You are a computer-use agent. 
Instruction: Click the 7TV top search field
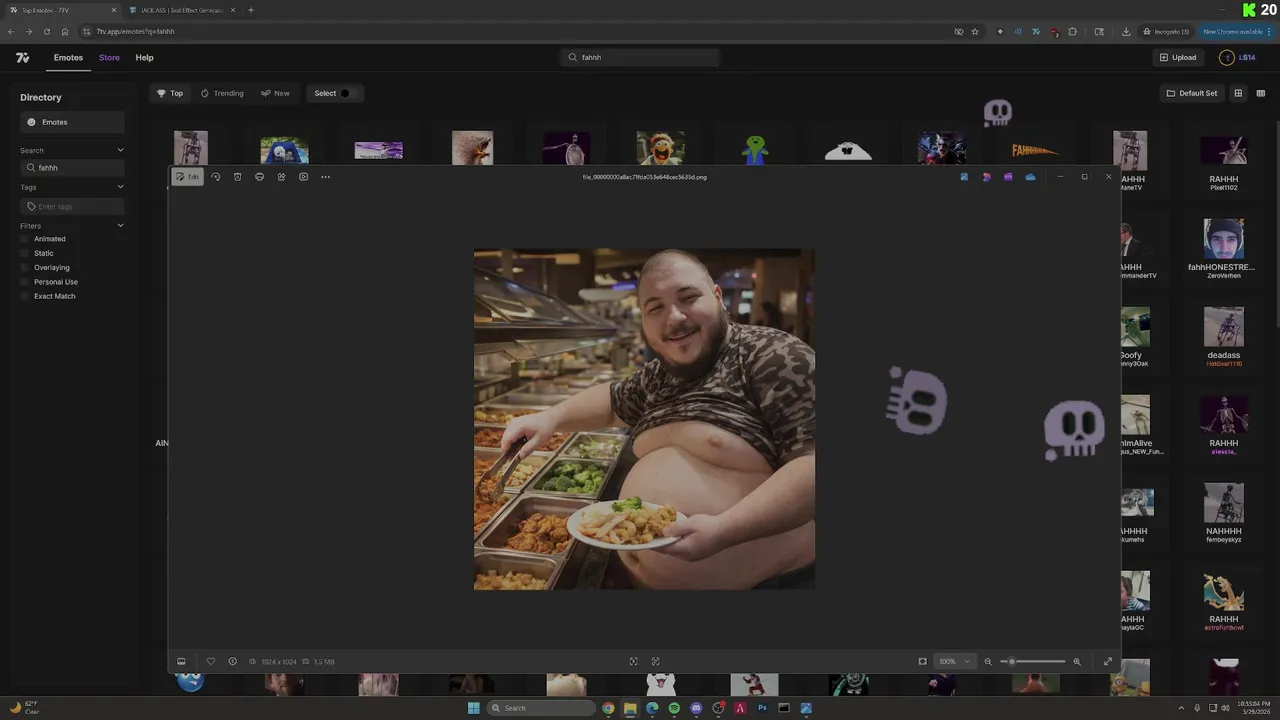click(x=640, y=57)
